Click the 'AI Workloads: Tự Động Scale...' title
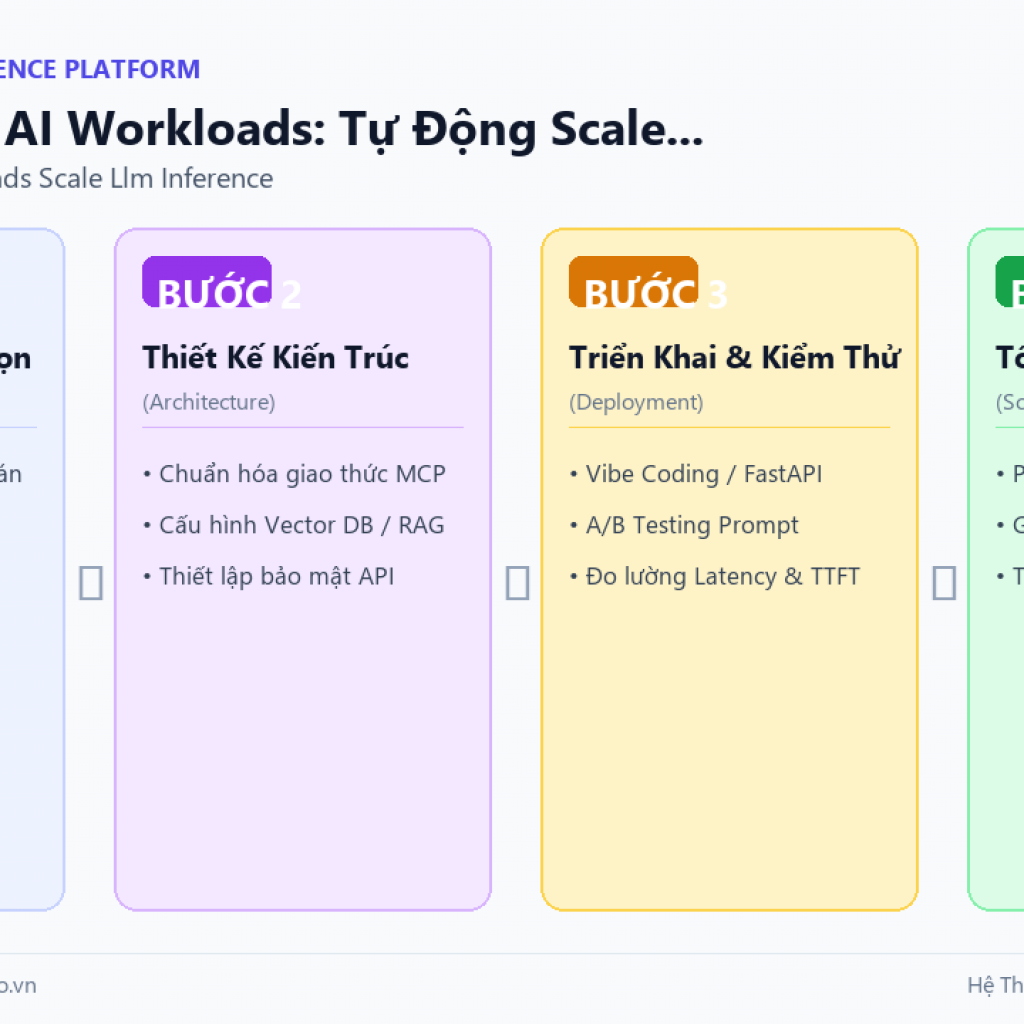1024x1024 pixels. pos(353,129)
